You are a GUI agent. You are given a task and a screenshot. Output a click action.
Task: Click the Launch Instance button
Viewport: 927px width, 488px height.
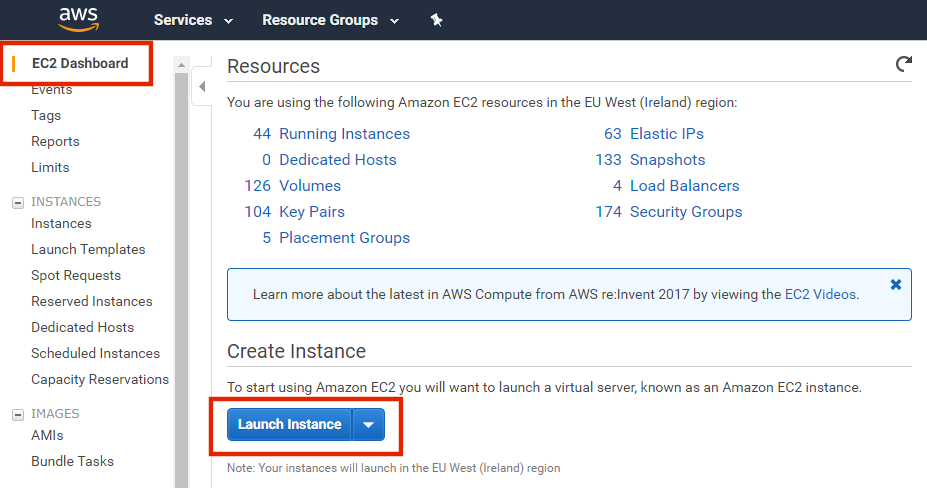pos(289,424)
